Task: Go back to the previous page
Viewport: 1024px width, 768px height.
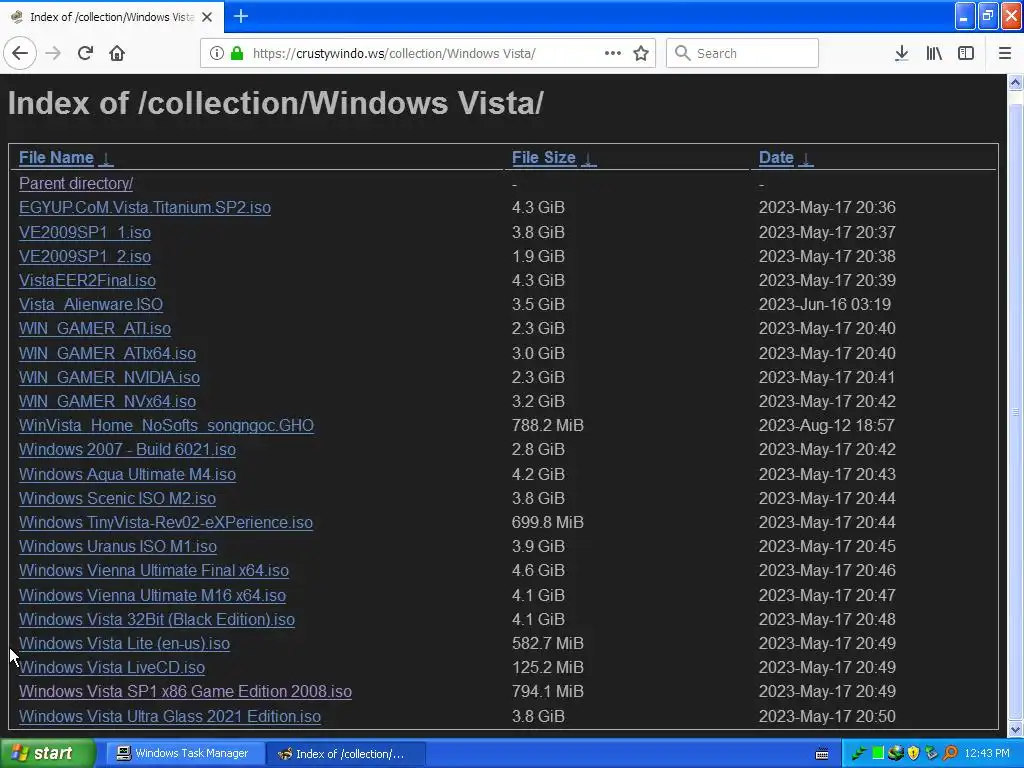Action: click(20, 54)
